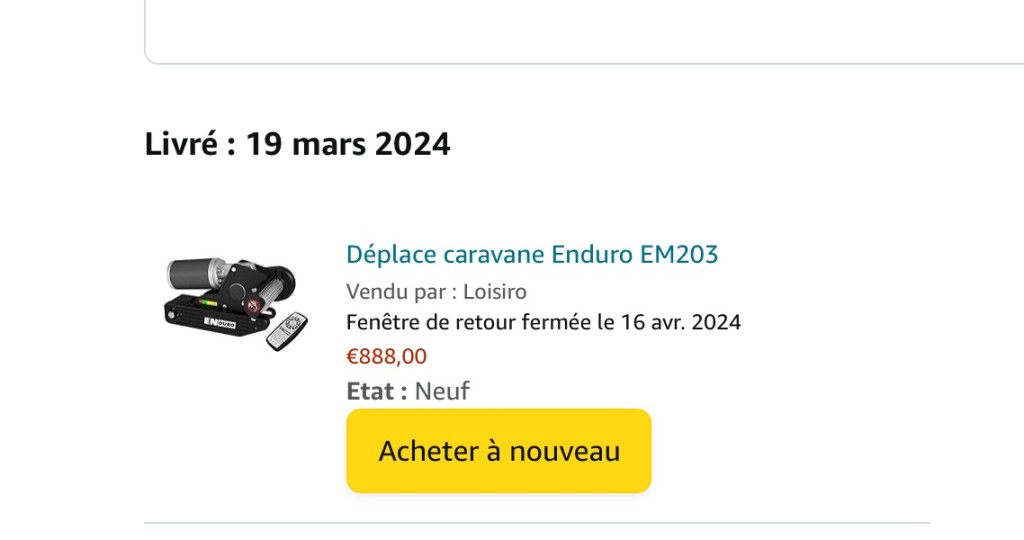
Task: Select the seller name Loisiro
Action: pos(495,292)
